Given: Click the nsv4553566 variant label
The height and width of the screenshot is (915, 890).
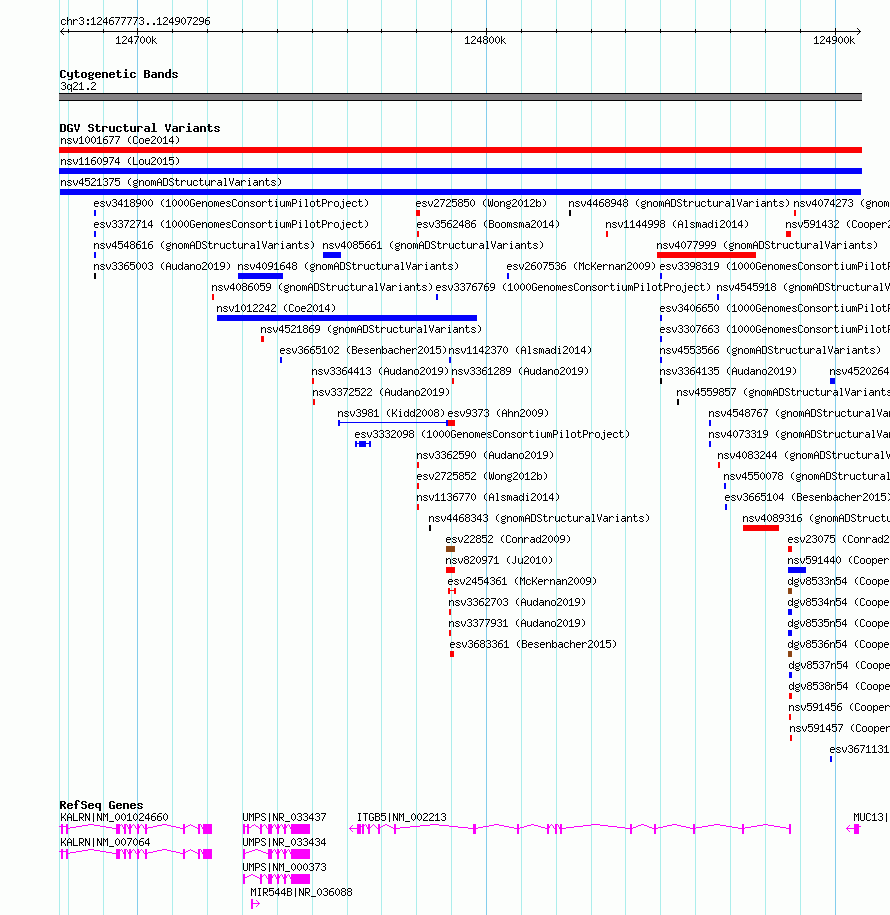Looking at the screenshot, I should point(770,350).
